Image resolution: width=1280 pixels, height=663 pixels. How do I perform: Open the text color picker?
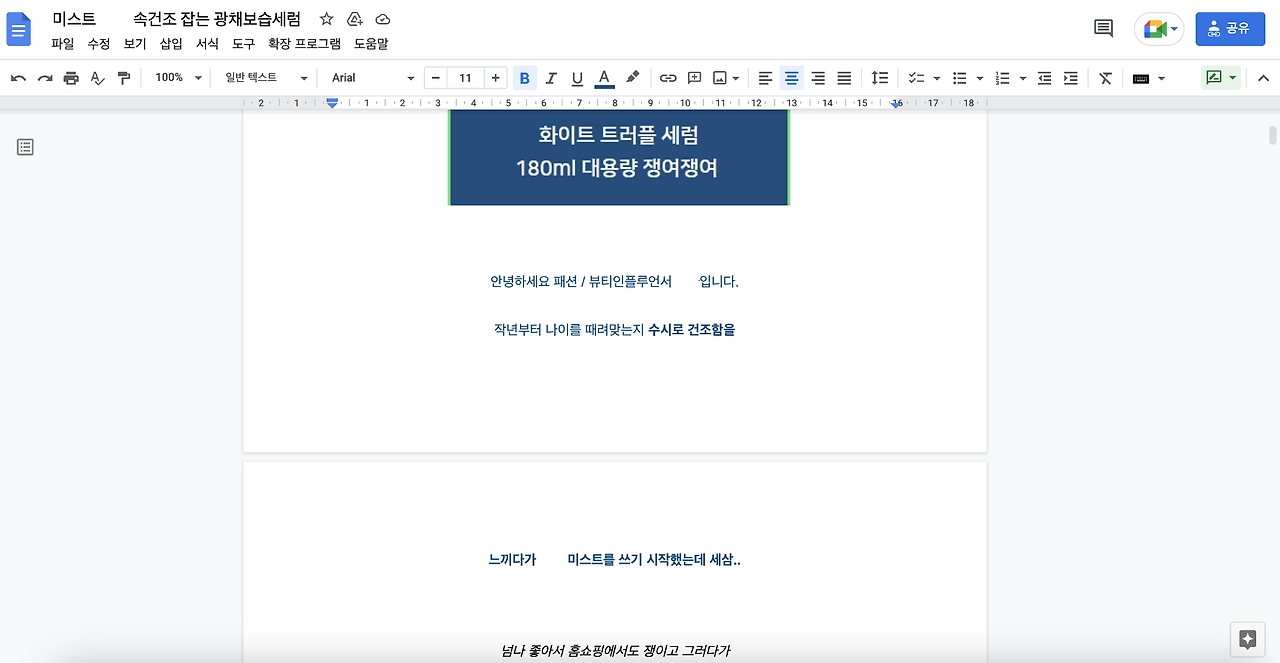603,77
